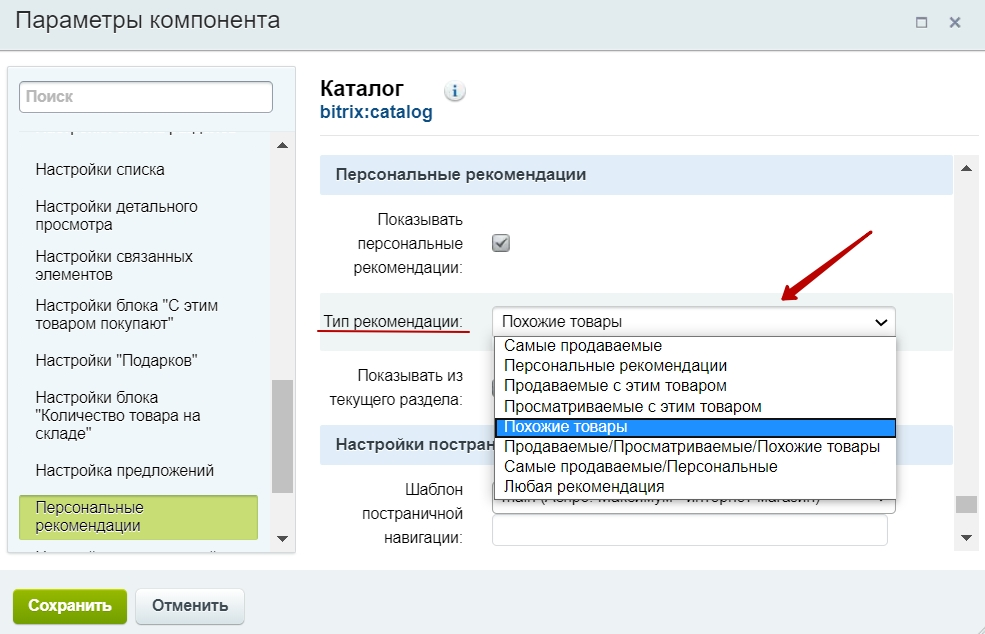Click the info icon next to Каталог

455,92
